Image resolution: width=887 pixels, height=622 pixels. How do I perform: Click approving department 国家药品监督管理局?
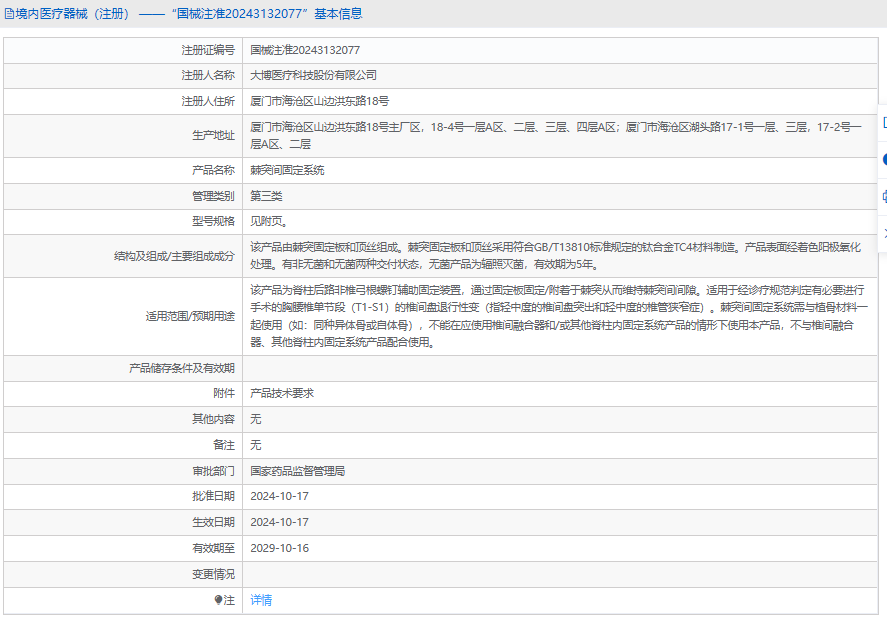(297, 470)
